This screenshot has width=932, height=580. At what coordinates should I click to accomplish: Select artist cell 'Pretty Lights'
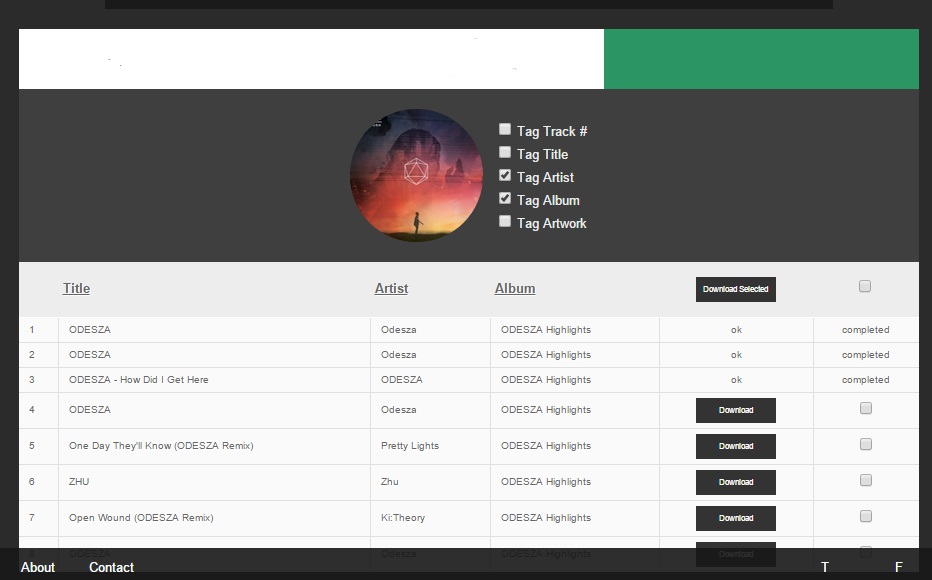(410, 446)
